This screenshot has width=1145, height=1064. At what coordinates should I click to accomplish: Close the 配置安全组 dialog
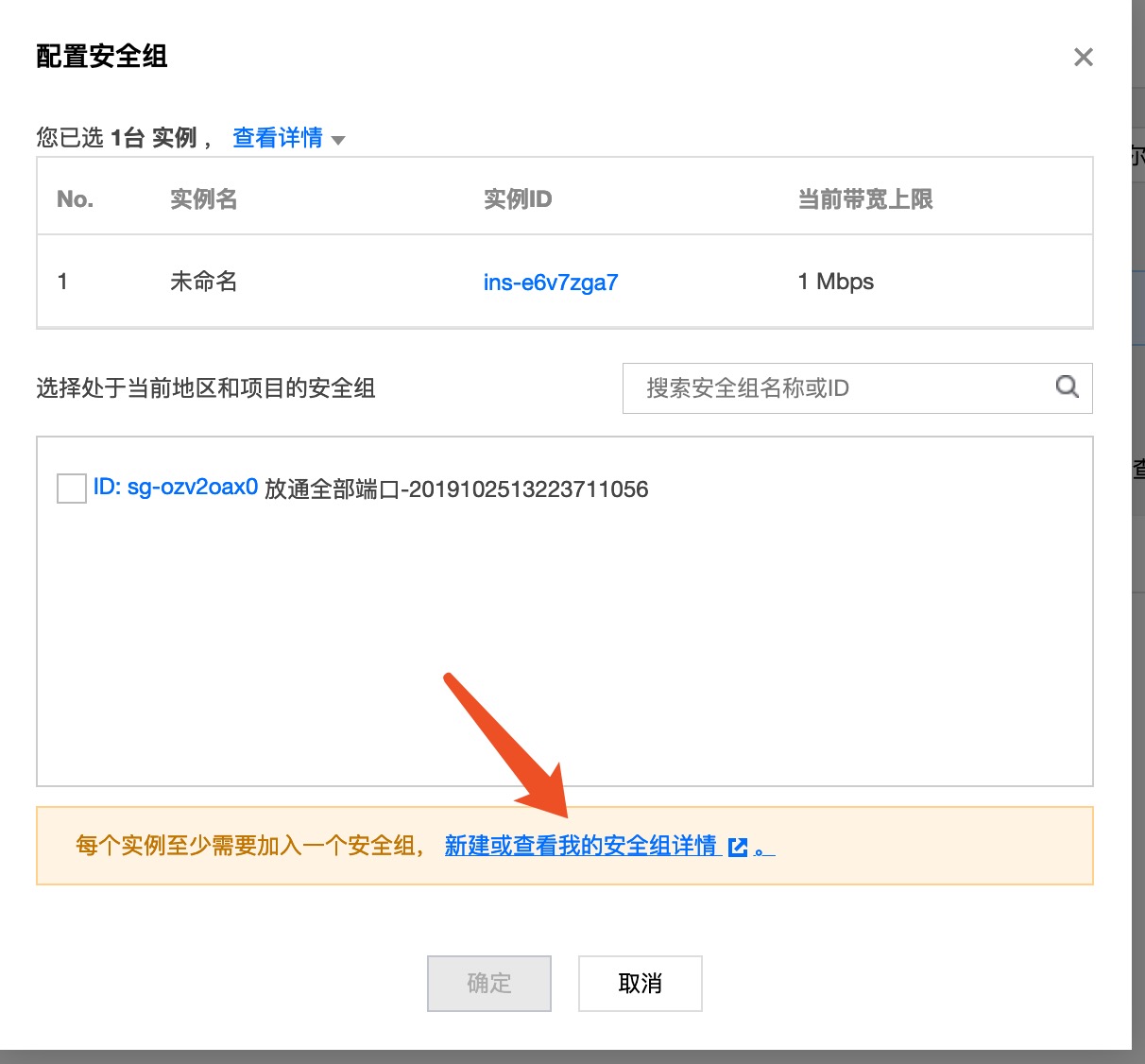1083,58
